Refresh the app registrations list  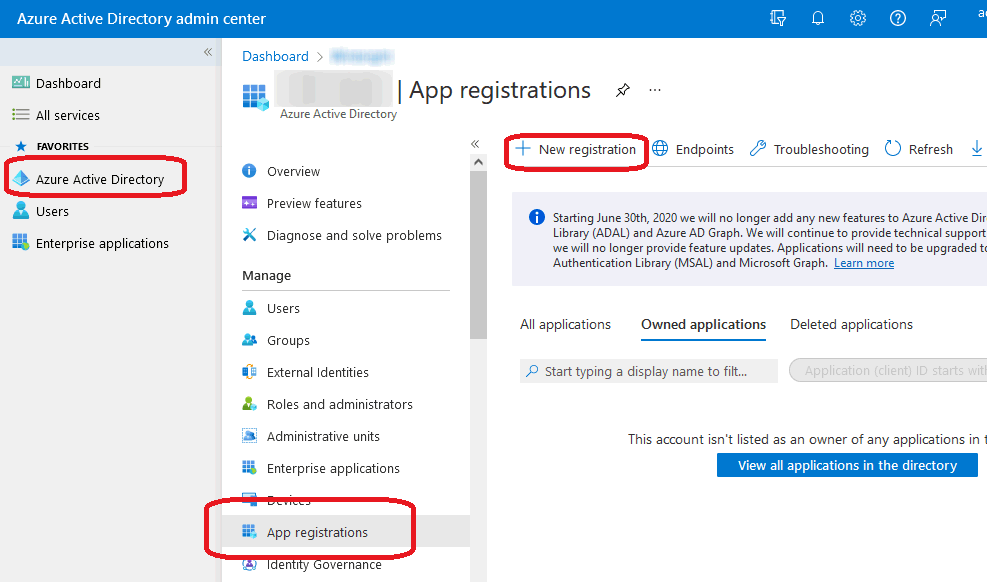coord(919,150)
